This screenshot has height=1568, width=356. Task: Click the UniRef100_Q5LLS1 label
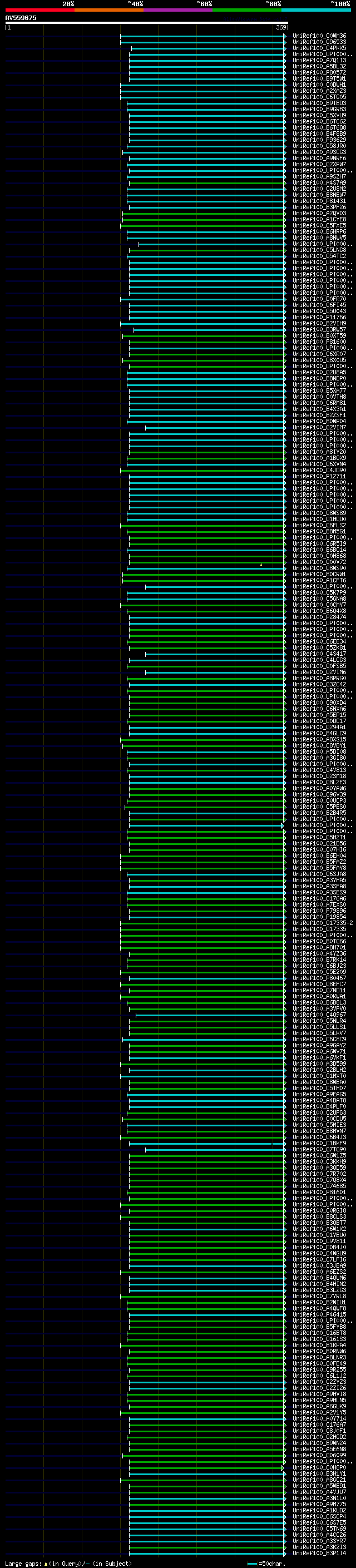click(x=319, y=1027)
